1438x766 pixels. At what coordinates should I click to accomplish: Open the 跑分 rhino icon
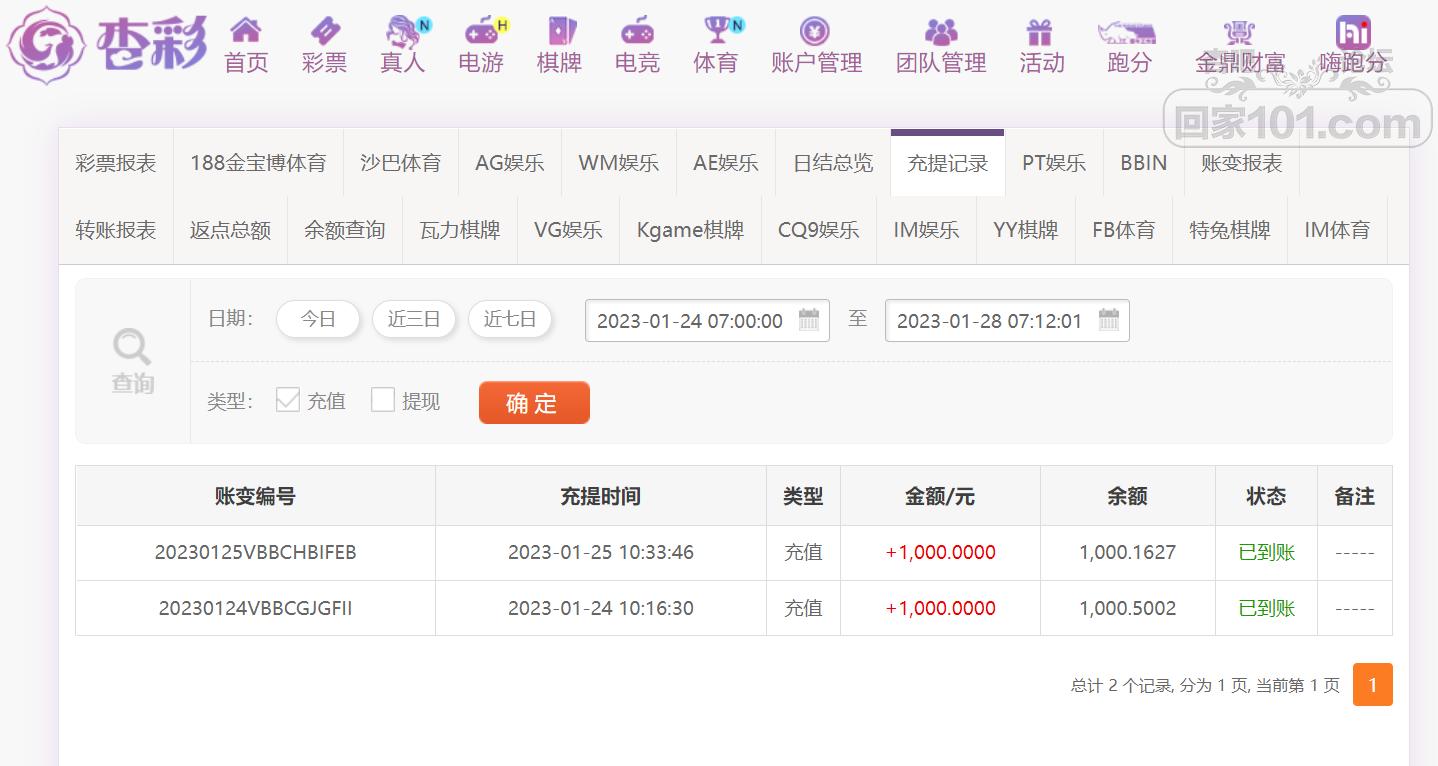click(x=1127, y=32)
